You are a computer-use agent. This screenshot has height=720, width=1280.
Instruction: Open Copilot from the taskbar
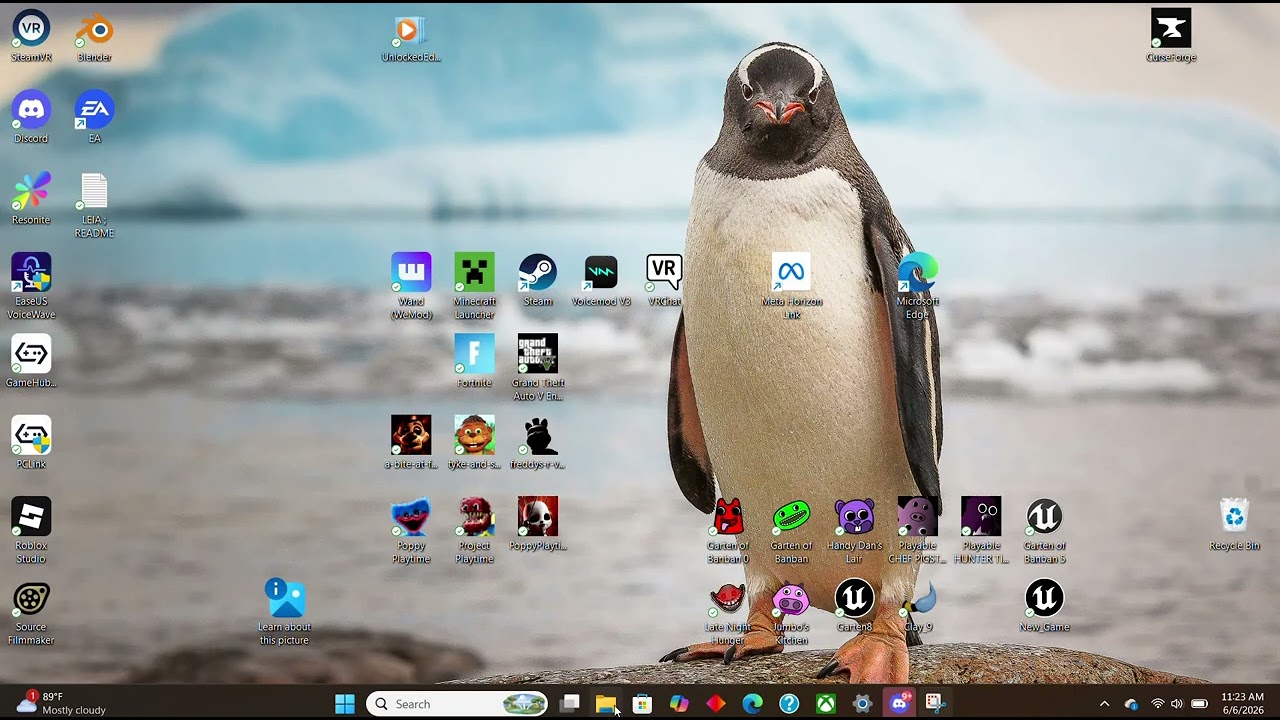pos(679,704)
